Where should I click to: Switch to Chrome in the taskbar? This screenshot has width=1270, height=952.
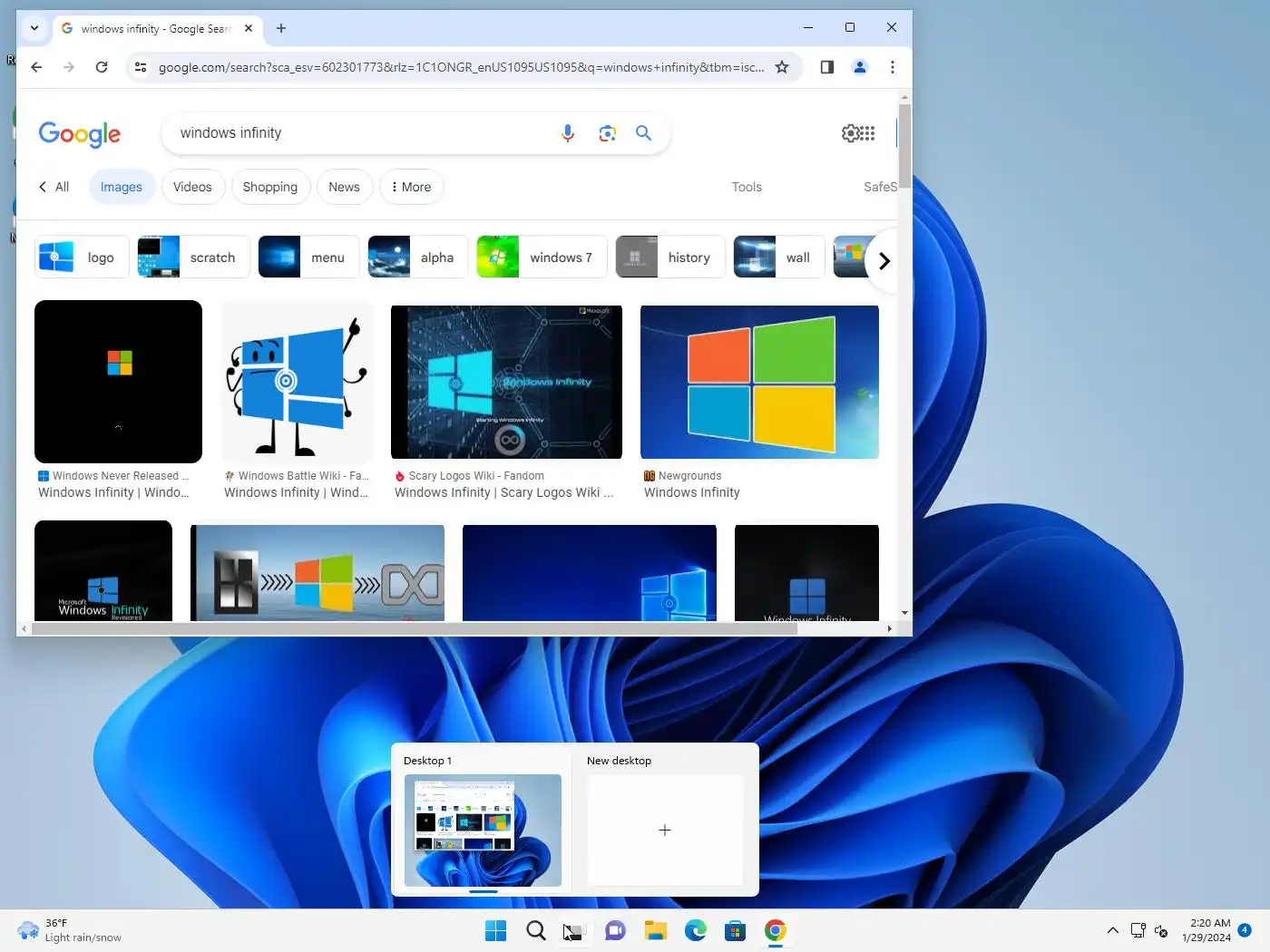pyautogui.click(x=776, y=930)
